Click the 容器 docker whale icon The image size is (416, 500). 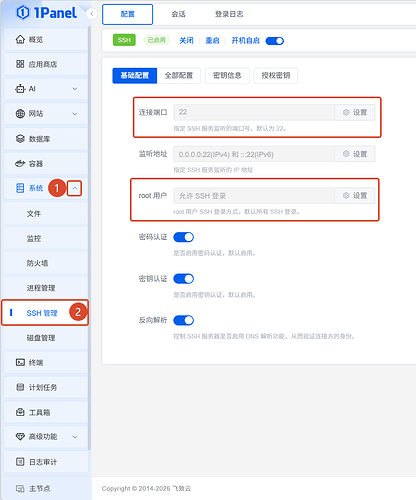click(20, 163)
